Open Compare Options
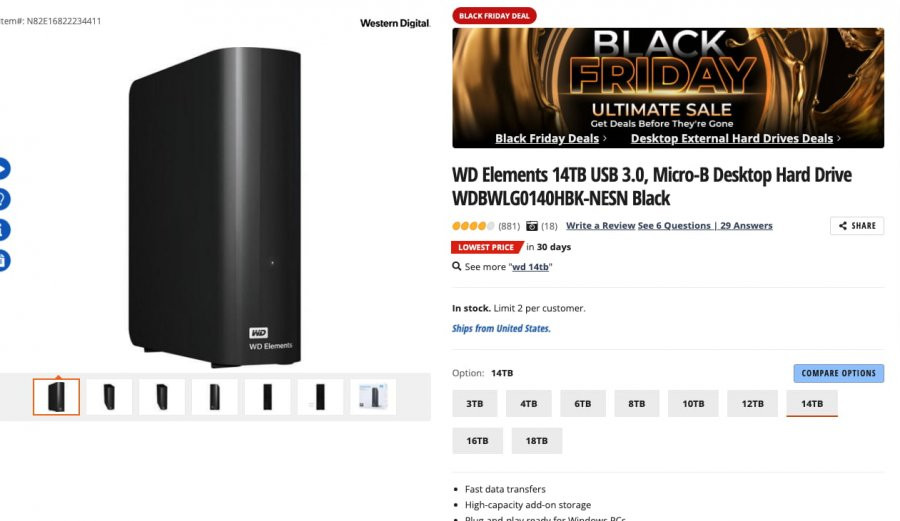 tap(839, 373)
